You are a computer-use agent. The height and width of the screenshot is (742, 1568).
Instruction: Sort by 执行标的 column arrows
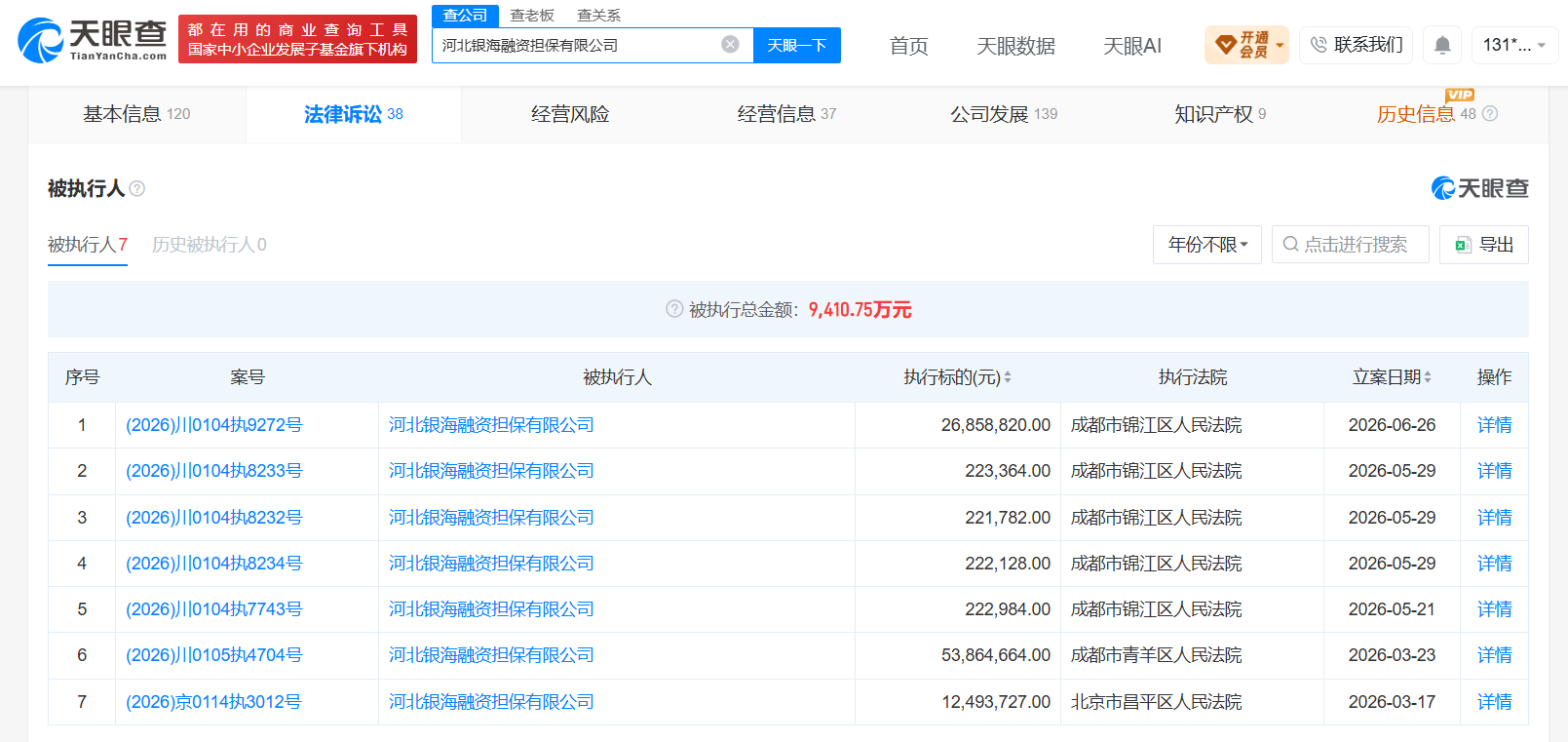(1008, 377)
